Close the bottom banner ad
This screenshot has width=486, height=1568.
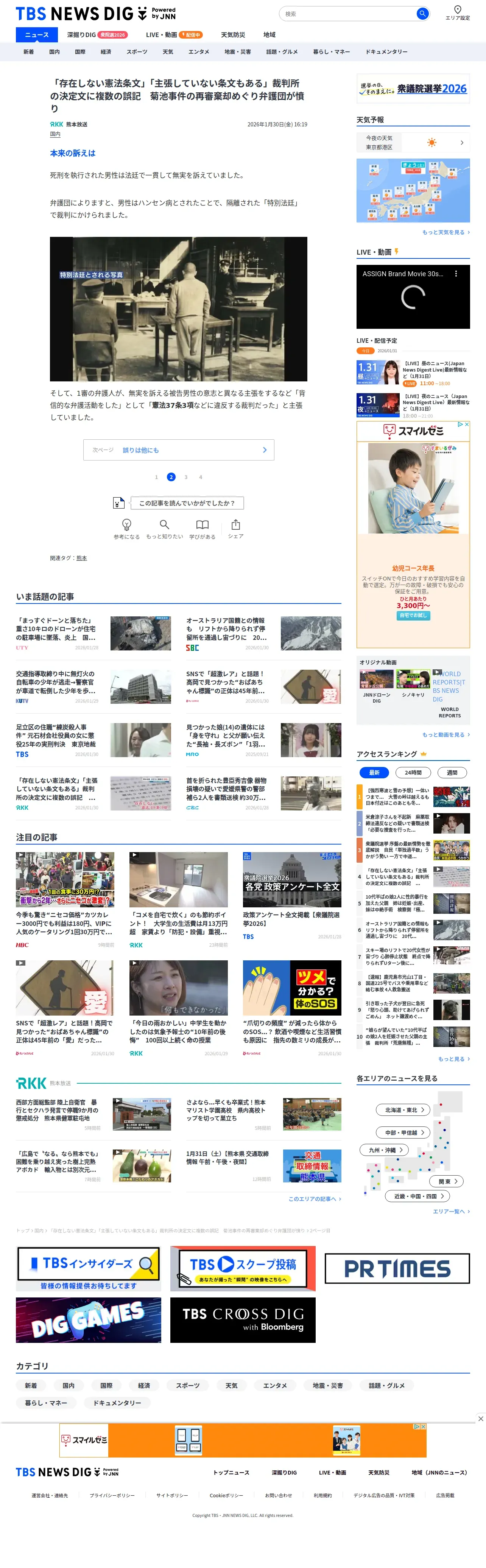click(481, 1418)
